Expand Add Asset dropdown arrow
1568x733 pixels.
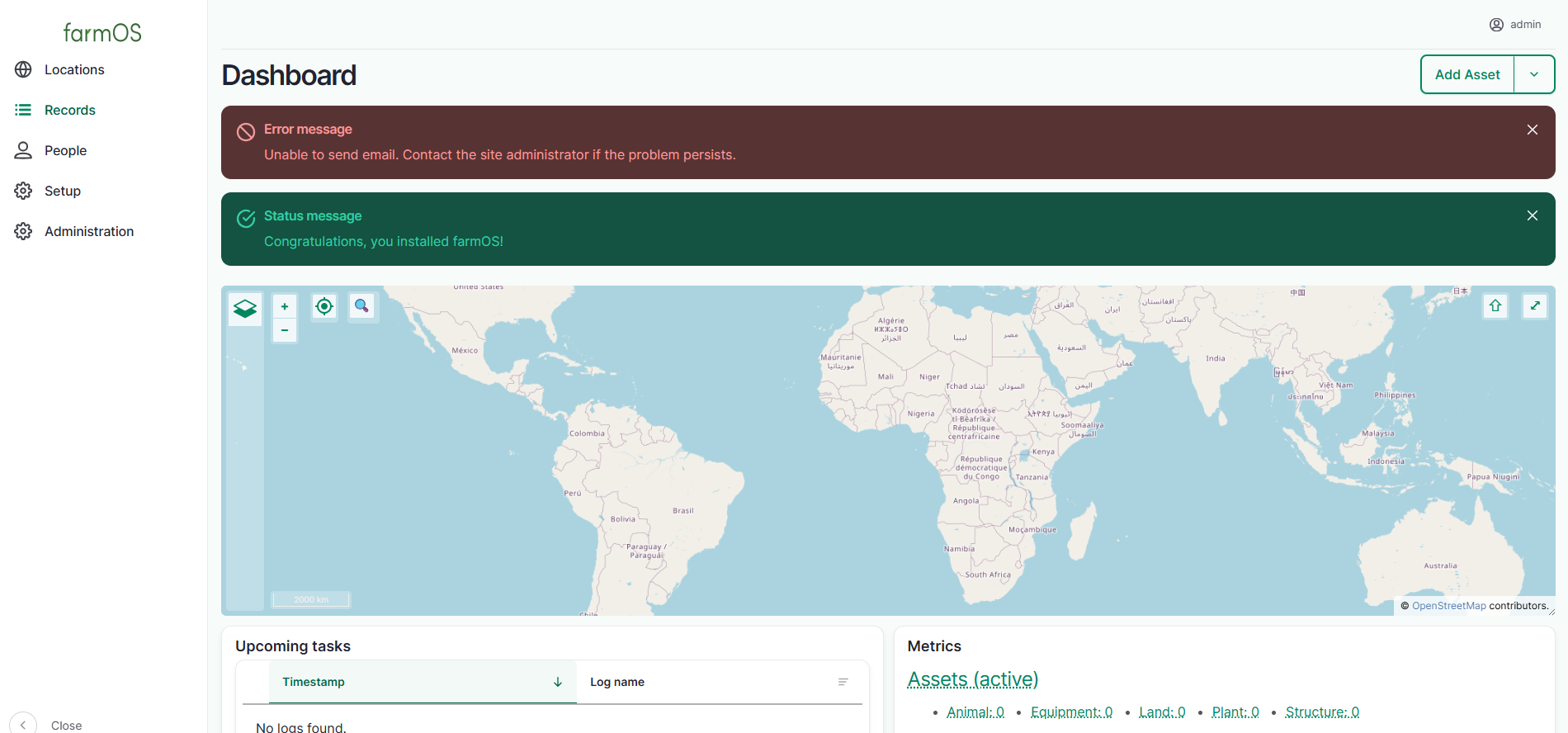1534,74
